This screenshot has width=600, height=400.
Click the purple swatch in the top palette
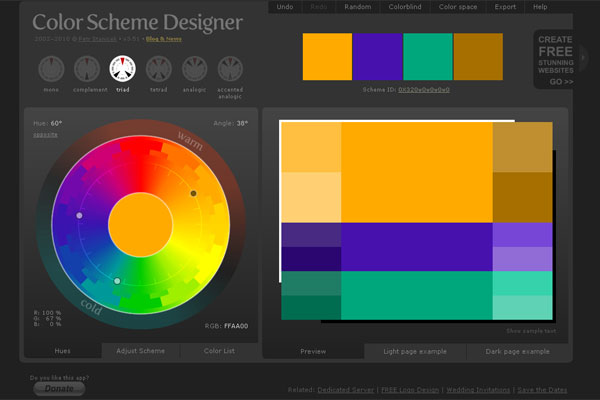pos(378,58)
